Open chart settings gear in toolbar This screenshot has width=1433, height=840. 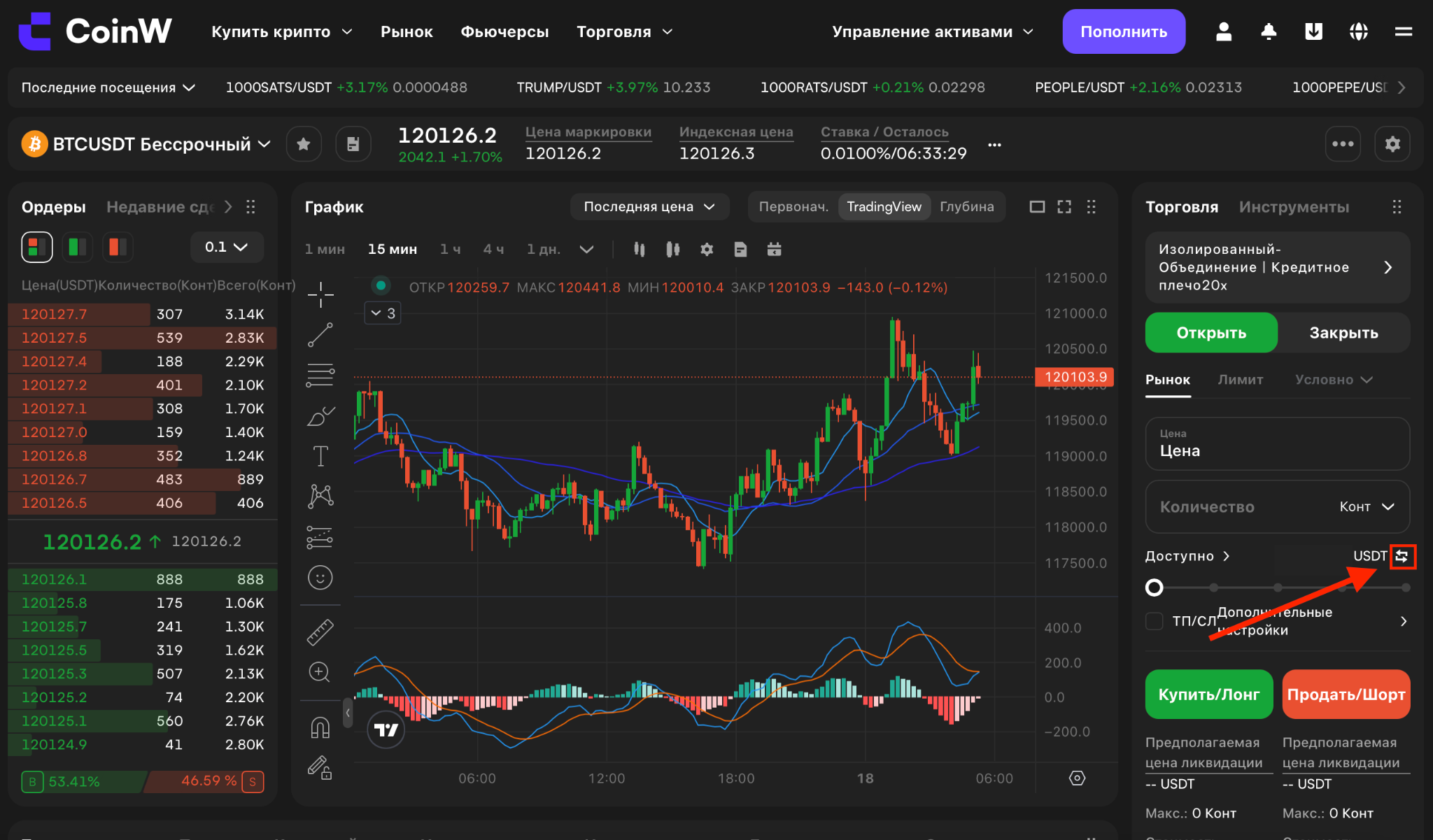point(707,249)
